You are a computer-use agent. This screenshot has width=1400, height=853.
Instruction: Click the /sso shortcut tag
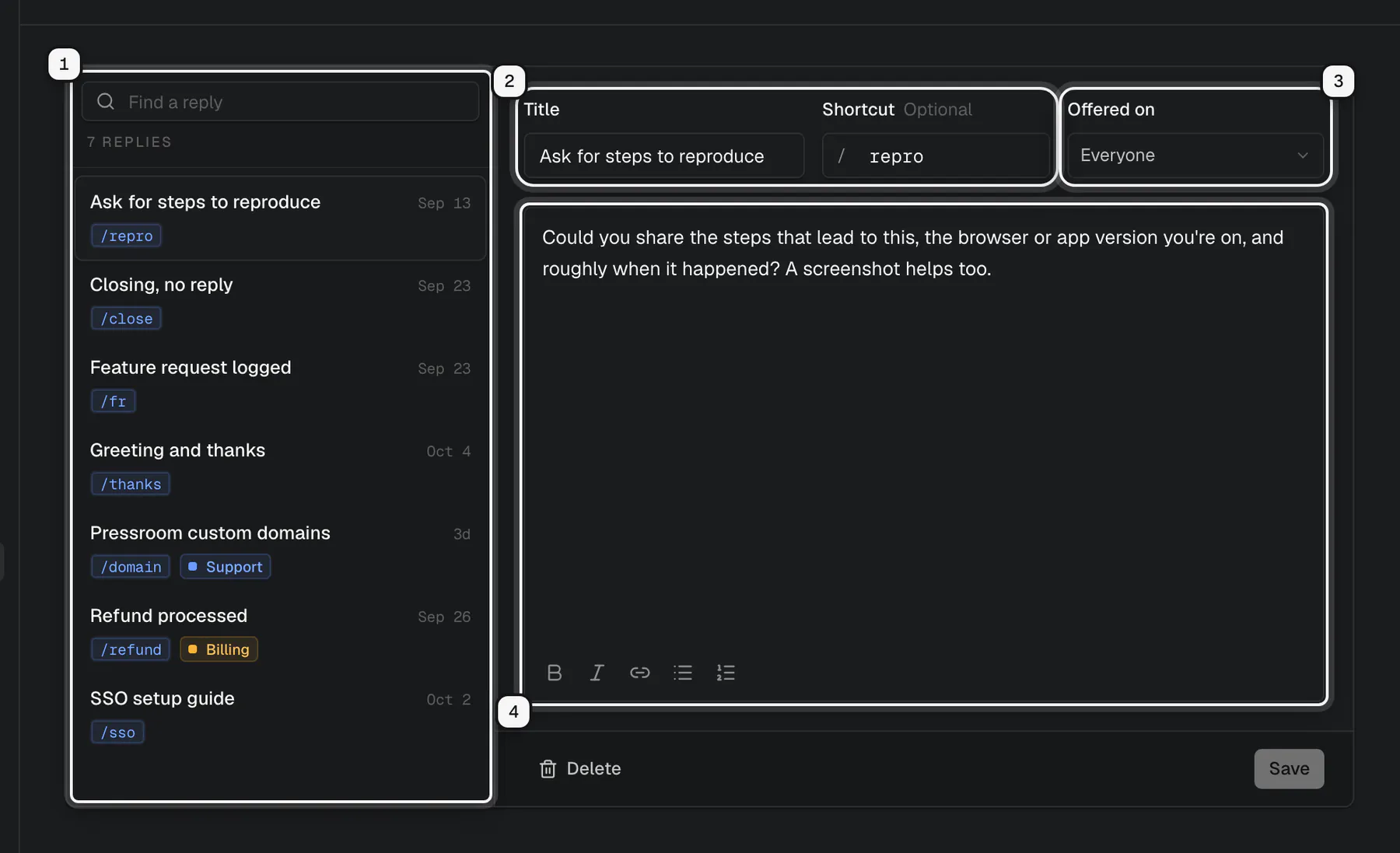pyautogui.click(x=117, y=732)
